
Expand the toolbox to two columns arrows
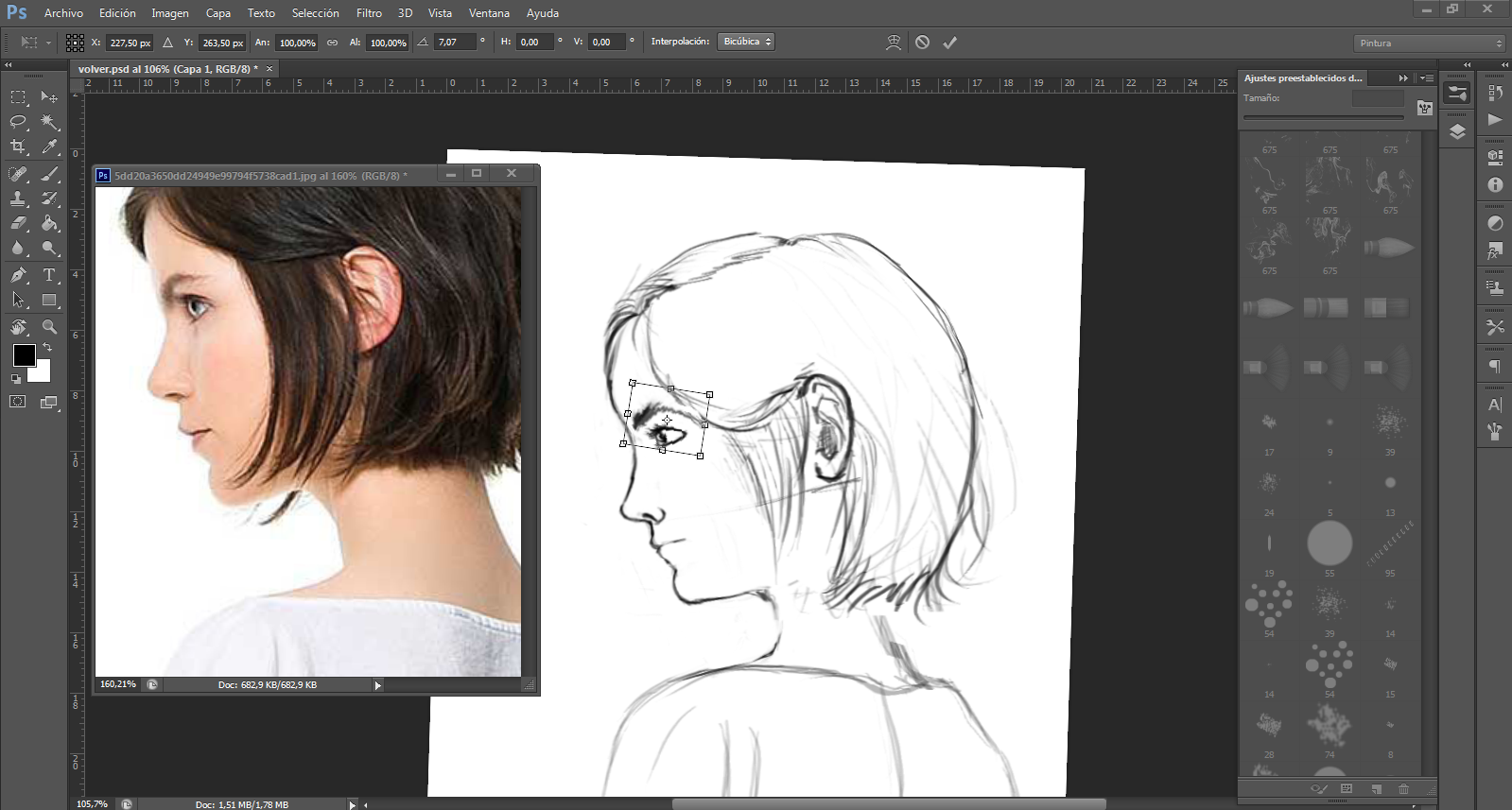(8, 65)
